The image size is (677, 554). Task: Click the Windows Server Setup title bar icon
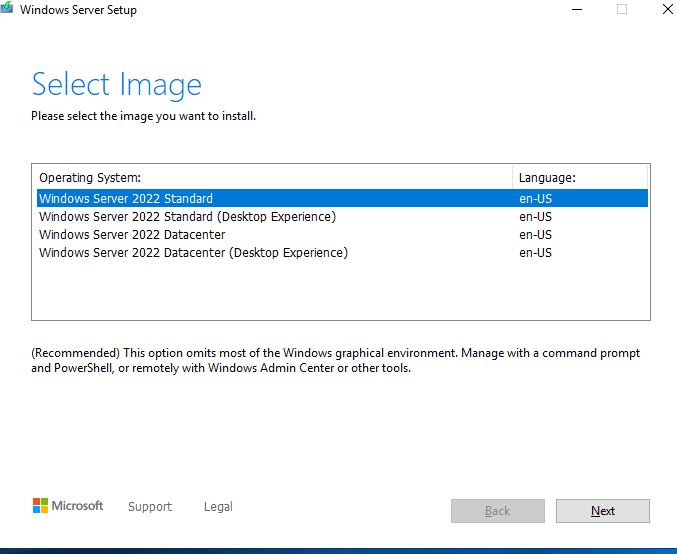coord(10,10)
